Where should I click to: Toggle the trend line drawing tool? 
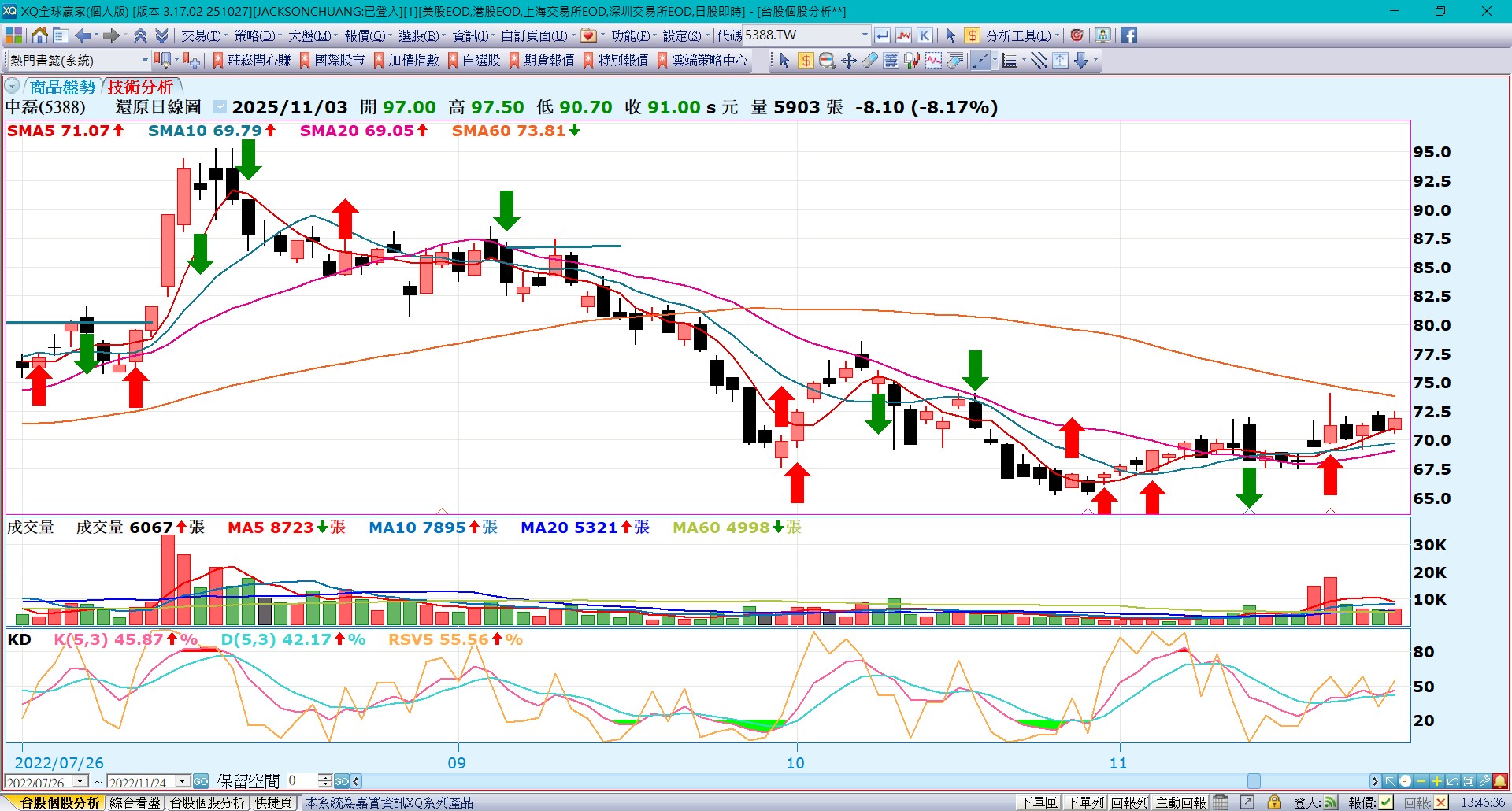tap(980, 61)
